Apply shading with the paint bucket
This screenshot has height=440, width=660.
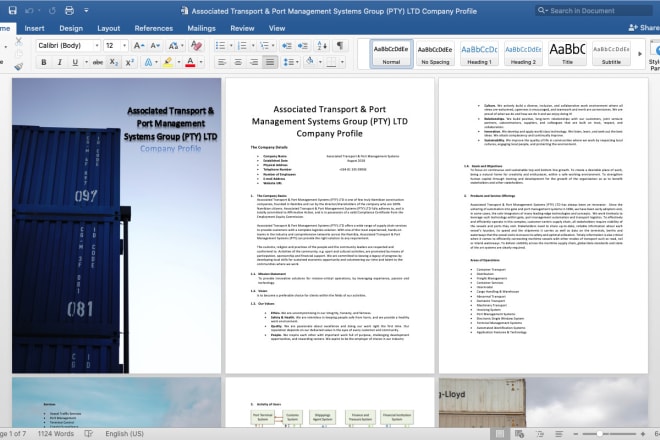310,62
